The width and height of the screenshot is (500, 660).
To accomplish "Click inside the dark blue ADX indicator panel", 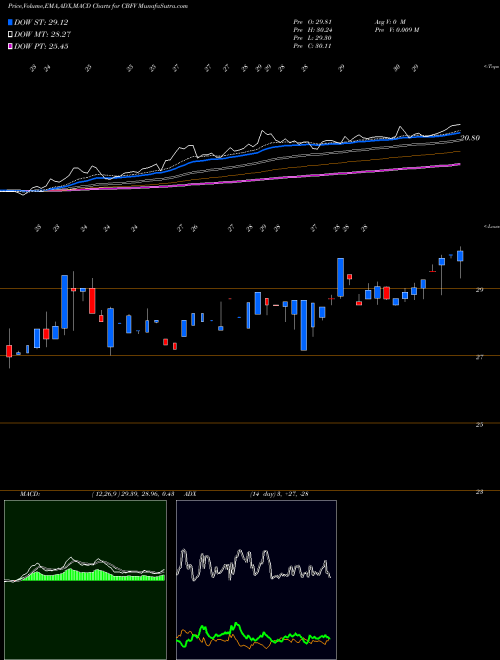I will click(x=256, y=580).
